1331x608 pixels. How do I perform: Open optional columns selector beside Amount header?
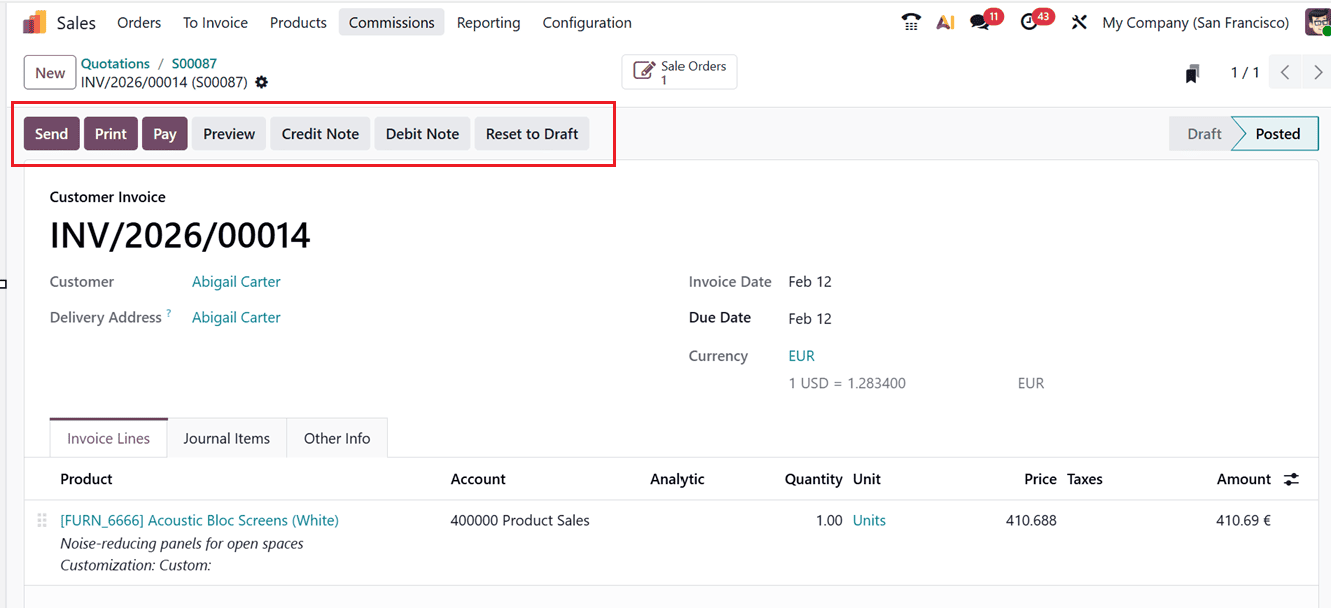[x=1290, y=479]
